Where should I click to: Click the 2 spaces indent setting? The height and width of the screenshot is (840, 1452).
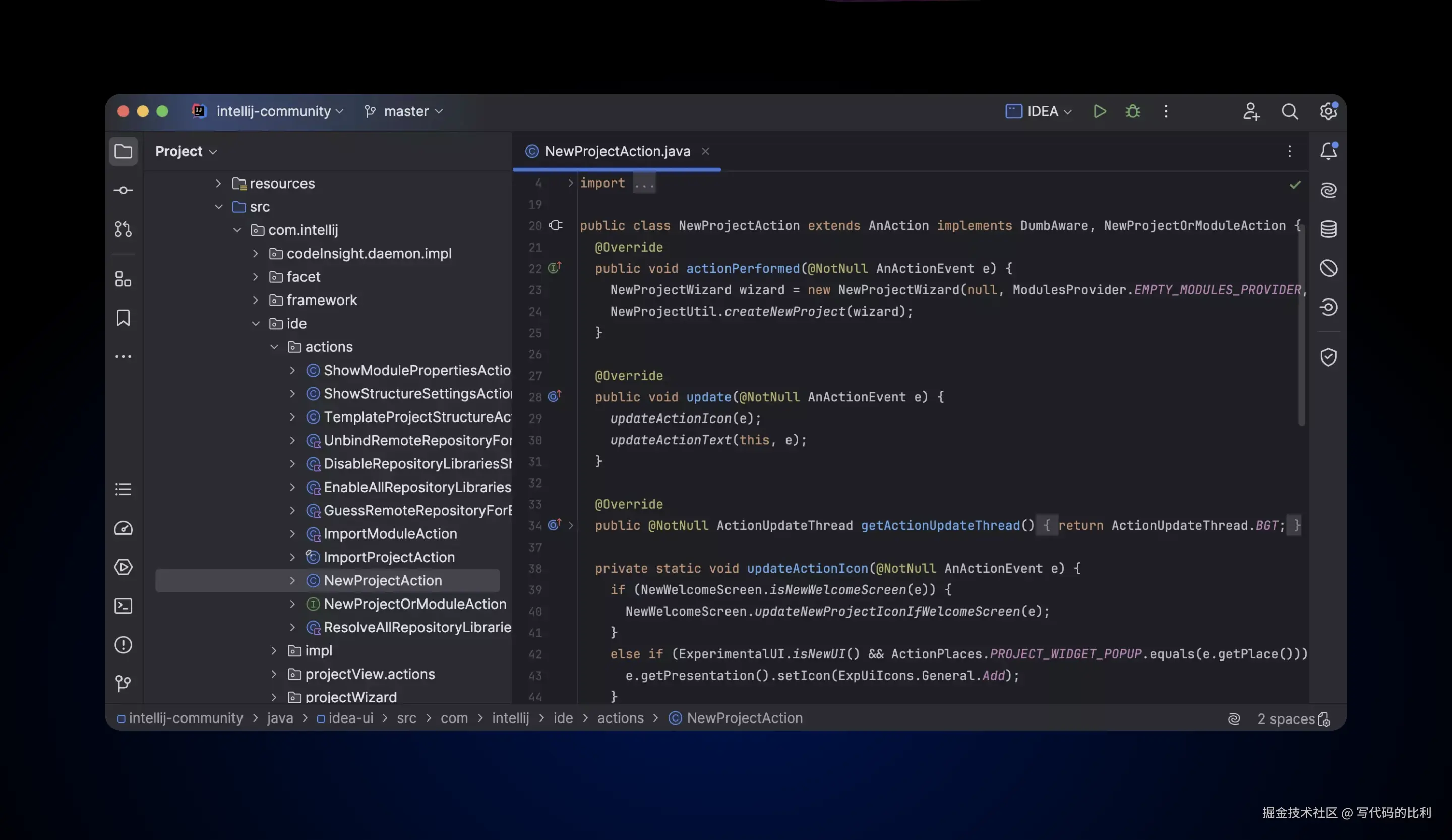[x=1286, y=718]
